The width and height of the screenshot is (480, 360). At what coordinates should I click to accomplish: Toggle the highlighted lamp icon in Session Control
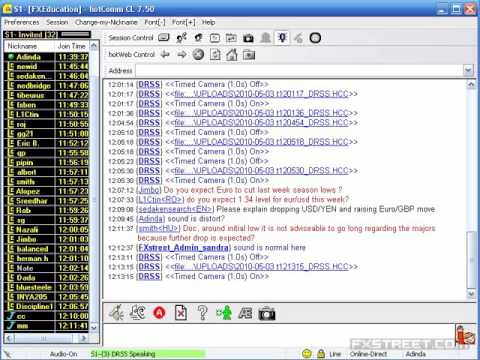(x=282, y=38)
